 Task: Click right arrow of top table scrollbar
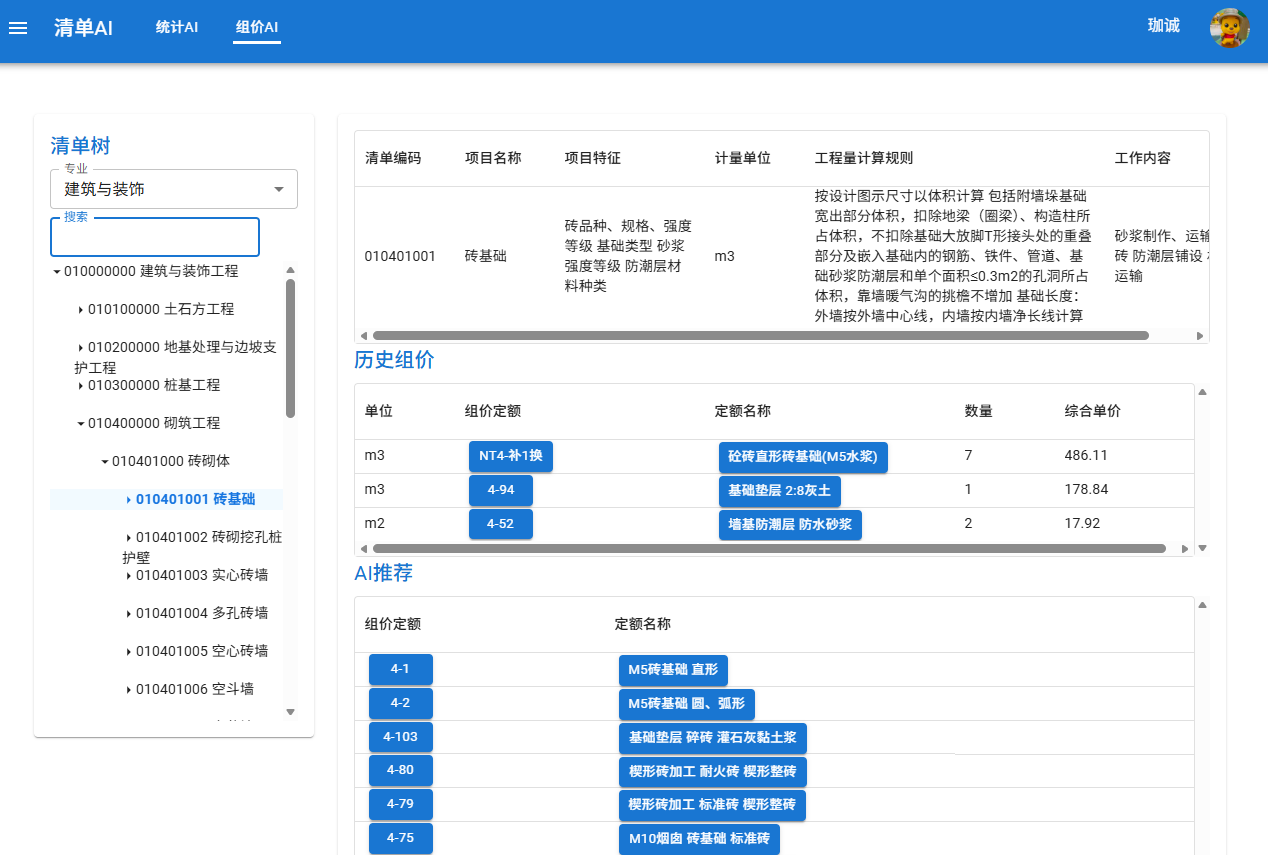tap(1200, 336)
